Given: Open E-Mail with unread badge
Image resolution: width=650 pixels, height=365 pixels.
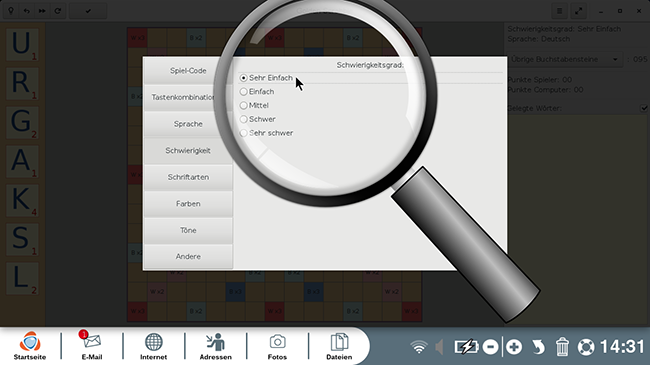Looking at the screenshot, I should tap(92, 346).
